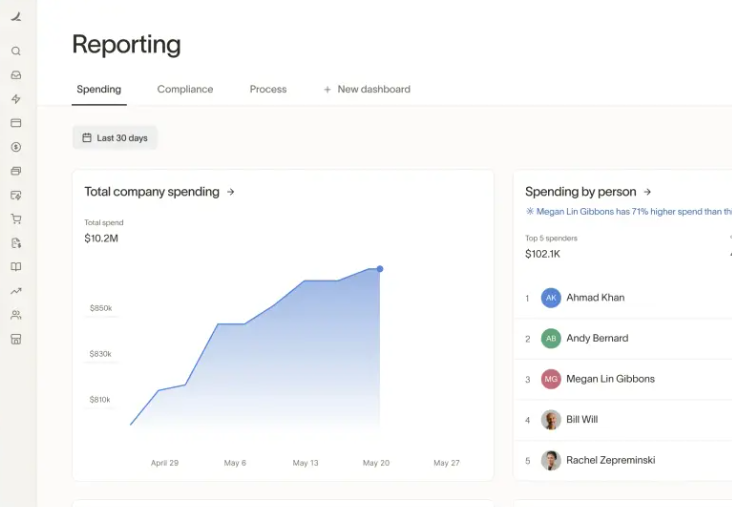Select Bill Will in top spenders
The height and width of the screenshot is (507, 732).
(582, 419)
